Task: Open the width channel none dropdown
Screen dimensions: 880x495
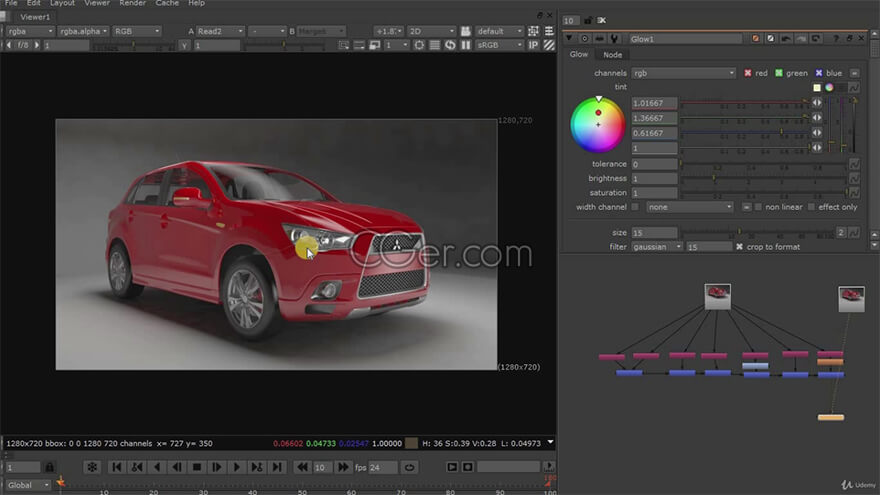Action: [689, 207]
